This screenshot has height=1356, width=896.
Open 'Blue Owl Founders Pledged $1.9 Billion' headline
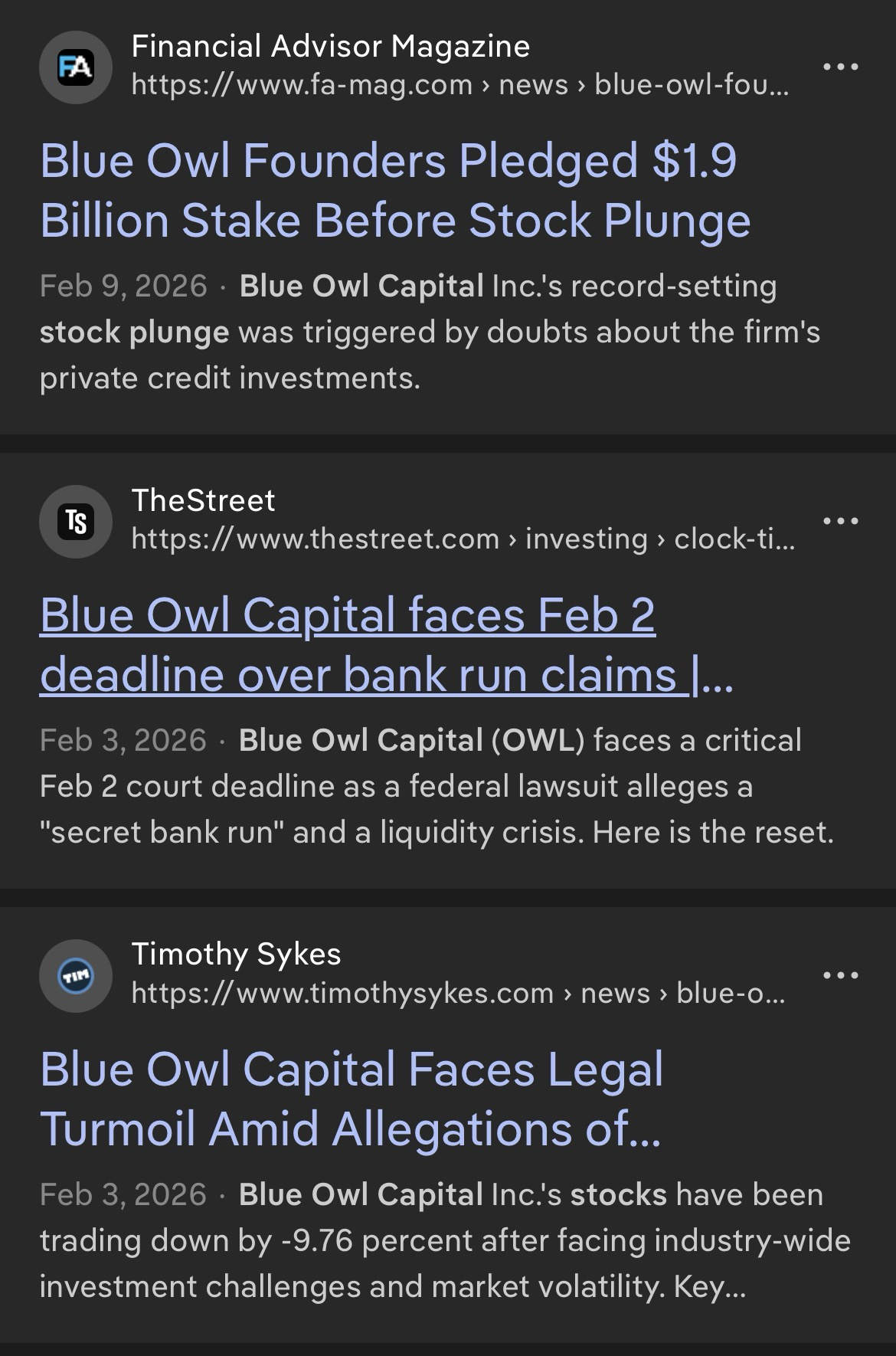tap(394, 191)
